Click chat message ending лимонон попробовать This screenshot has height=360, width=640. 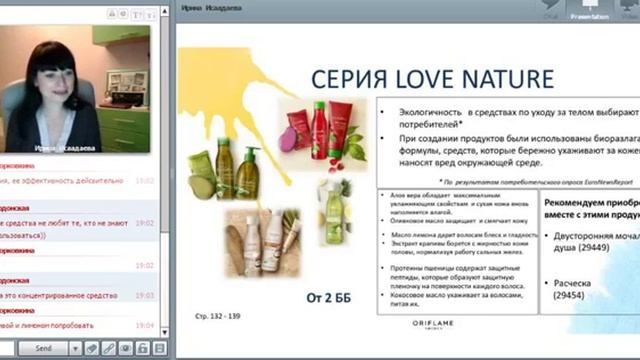pyautogui.click(x=47, y=325)
